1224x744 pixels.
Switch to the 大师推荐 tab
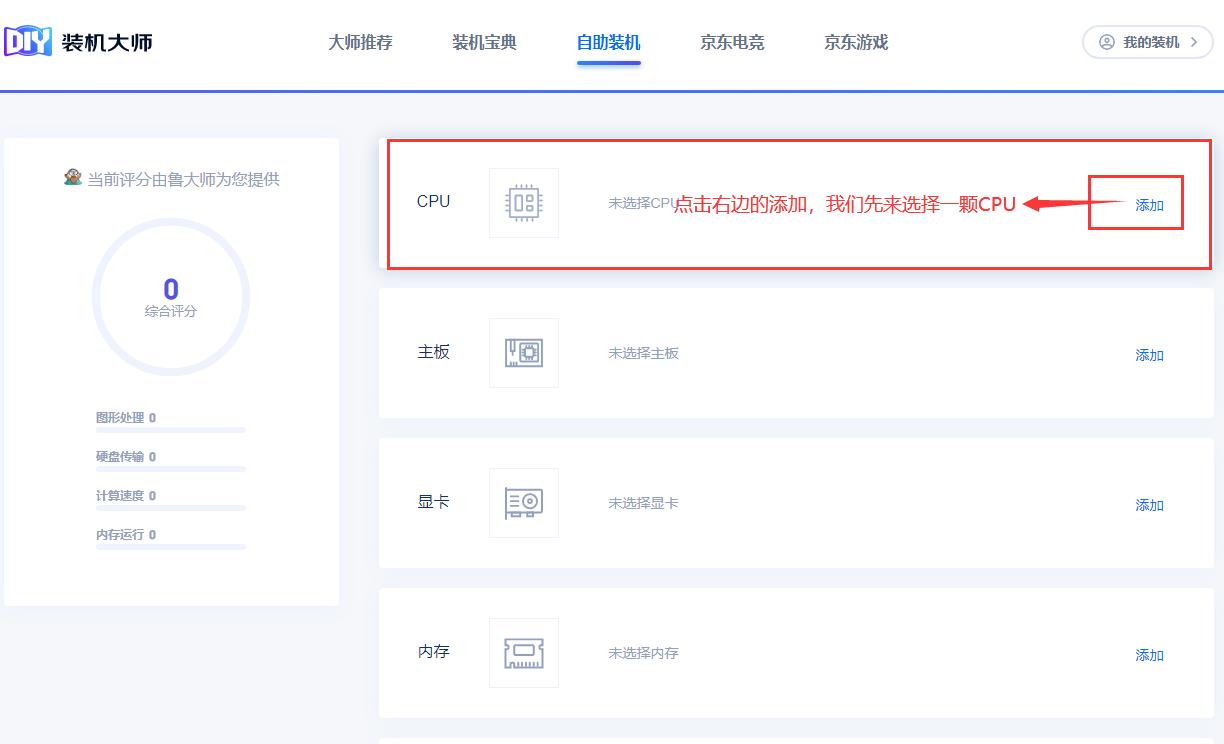coord(360,42)
